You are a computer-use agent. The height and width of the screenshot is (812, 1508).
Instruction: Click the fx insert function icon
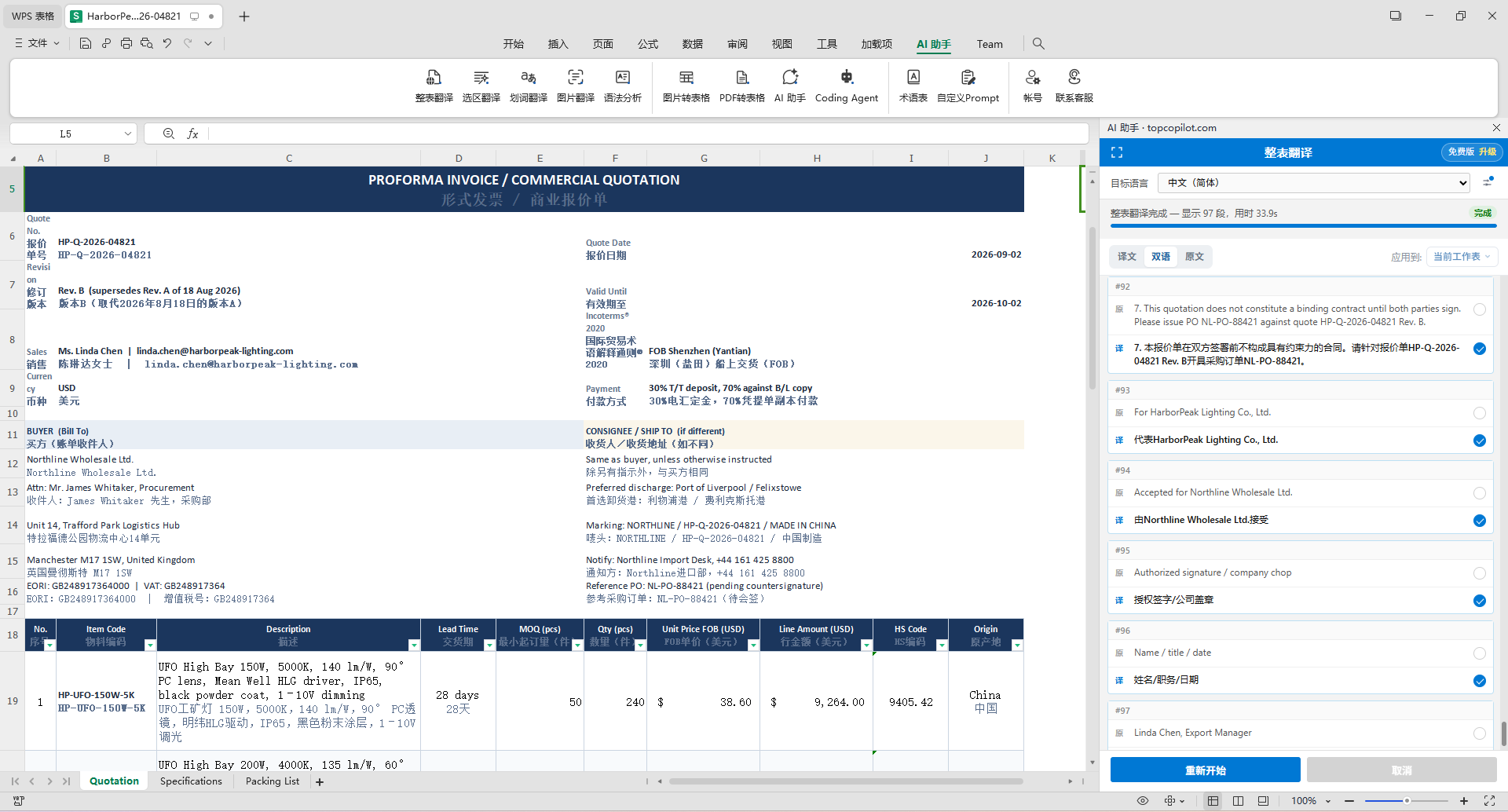pos(192,134)
